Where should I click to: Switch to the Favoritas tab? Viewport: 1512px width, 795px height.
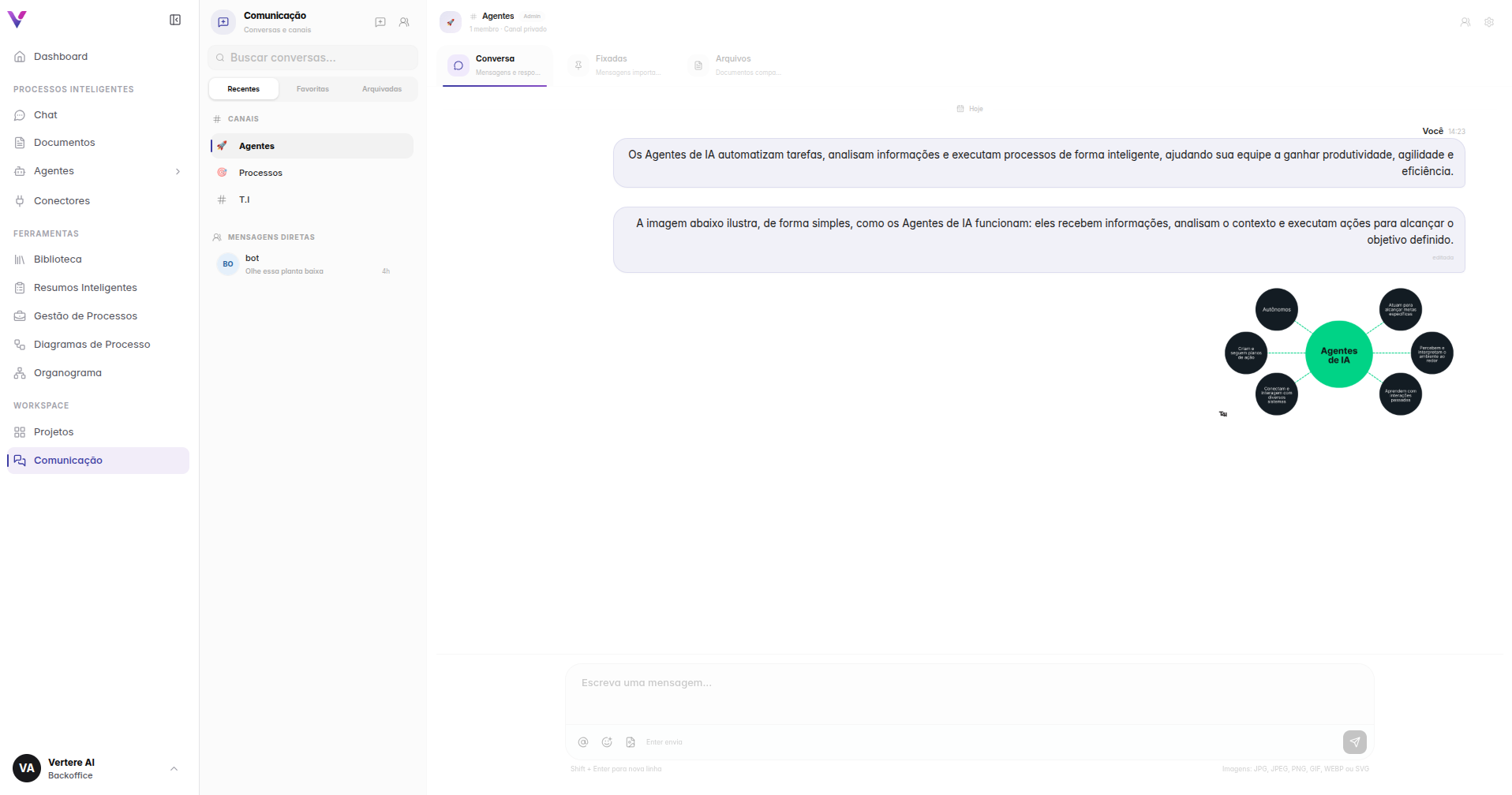coord(313,89)
